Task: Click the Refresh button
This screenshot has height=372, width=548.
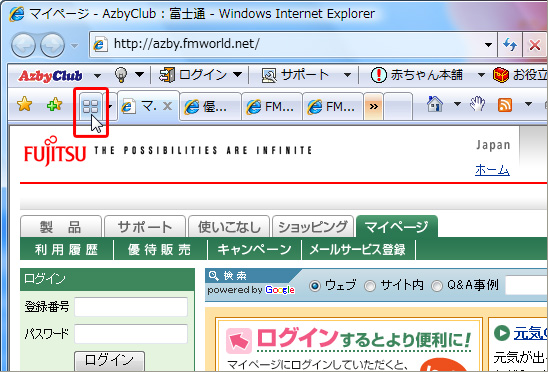Action: coord(510,44)
